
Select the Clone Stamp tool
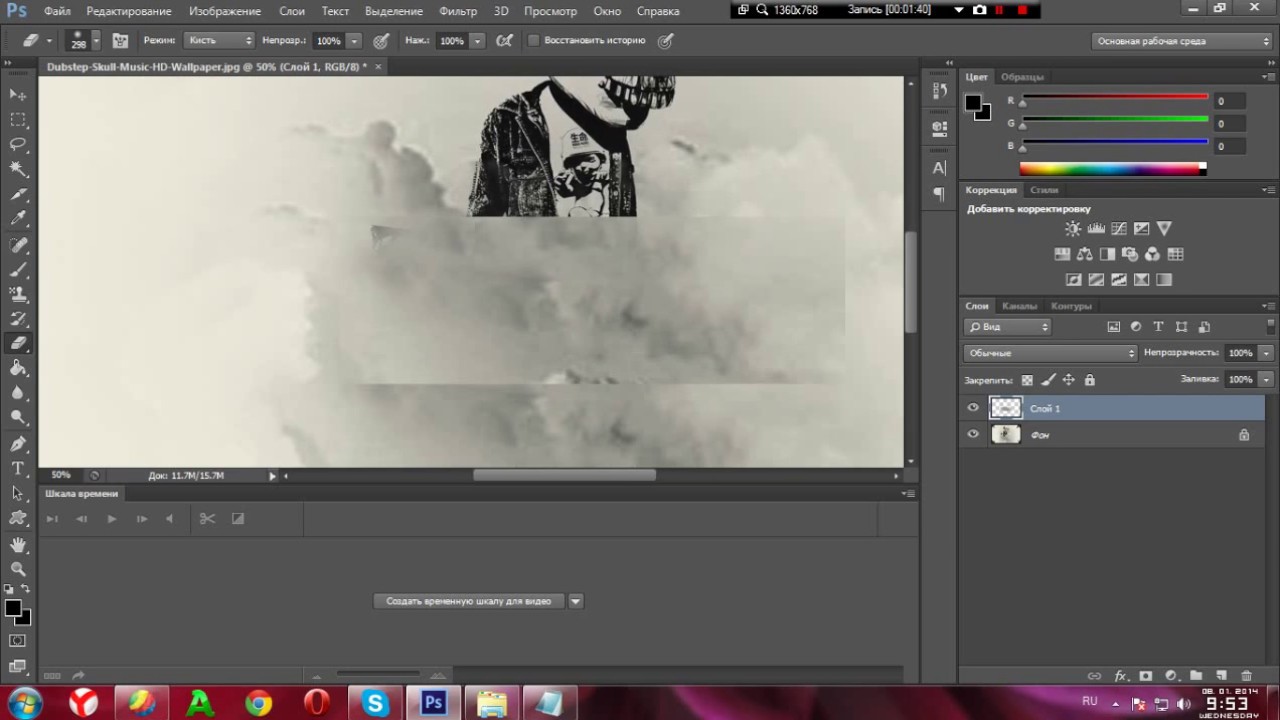coord(18,294)
